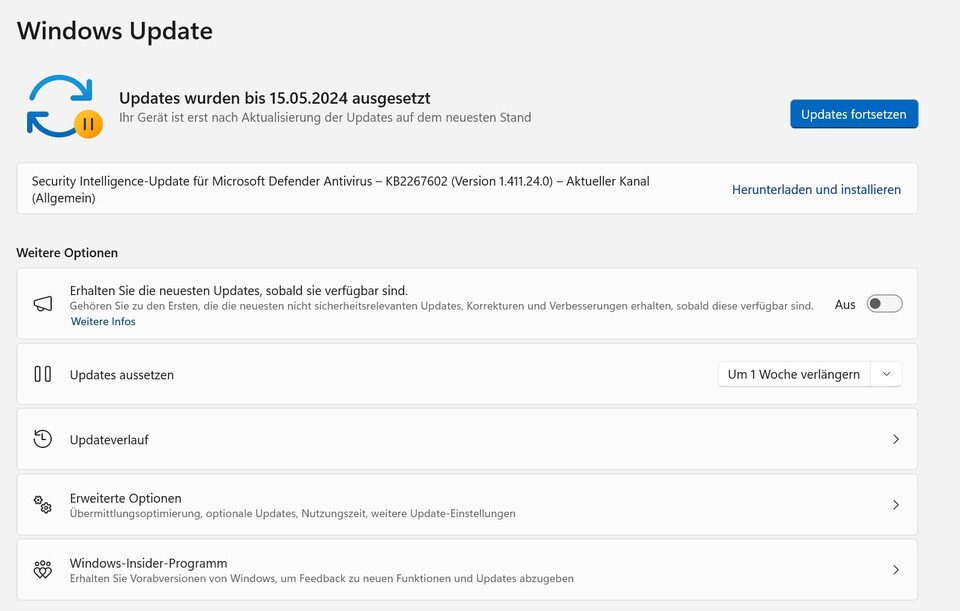
Task: Expand the Erweiterte Optionen chevron
Action: [x=895, y=505]
